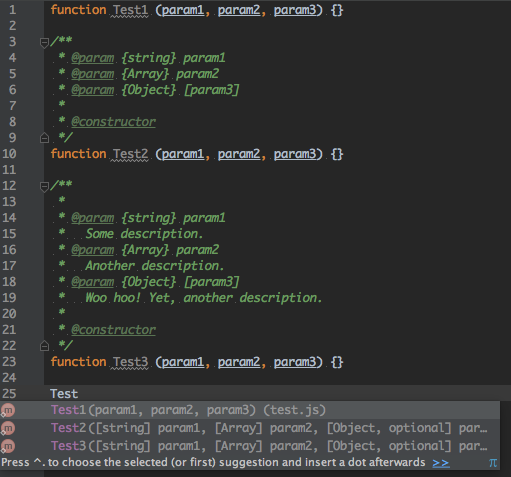Pick the Test3 completion suggestion
The image size is (511, 477).
click(250, 446)
